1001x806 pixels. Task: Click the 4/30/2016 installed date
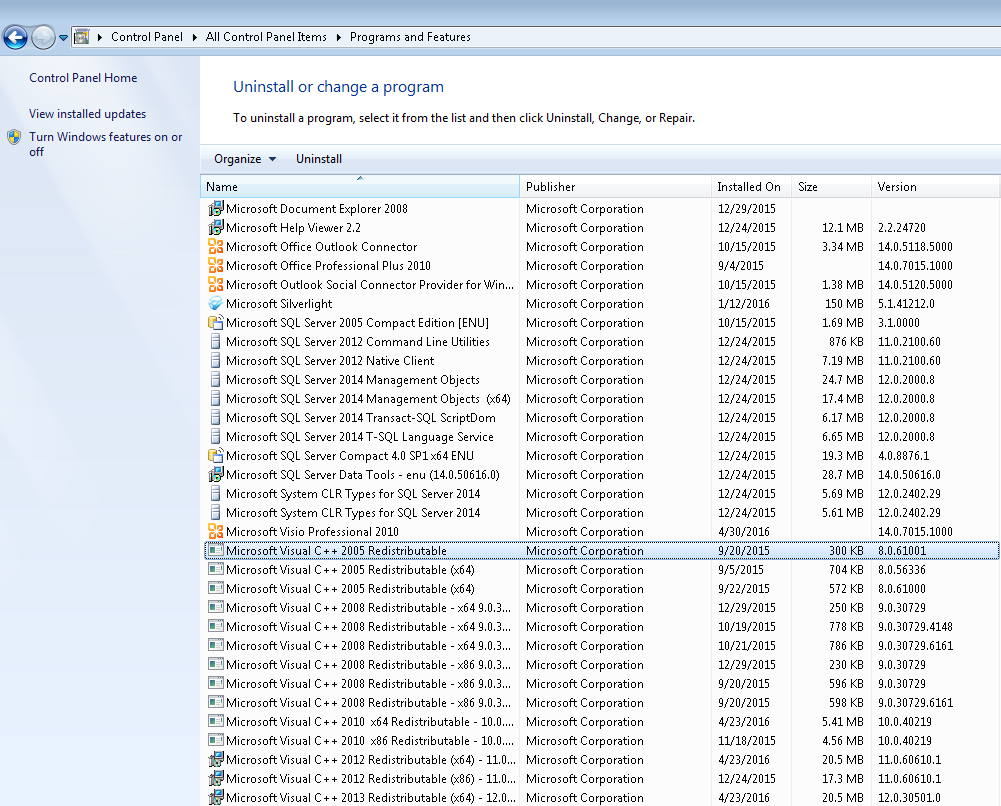click(744, 532)
